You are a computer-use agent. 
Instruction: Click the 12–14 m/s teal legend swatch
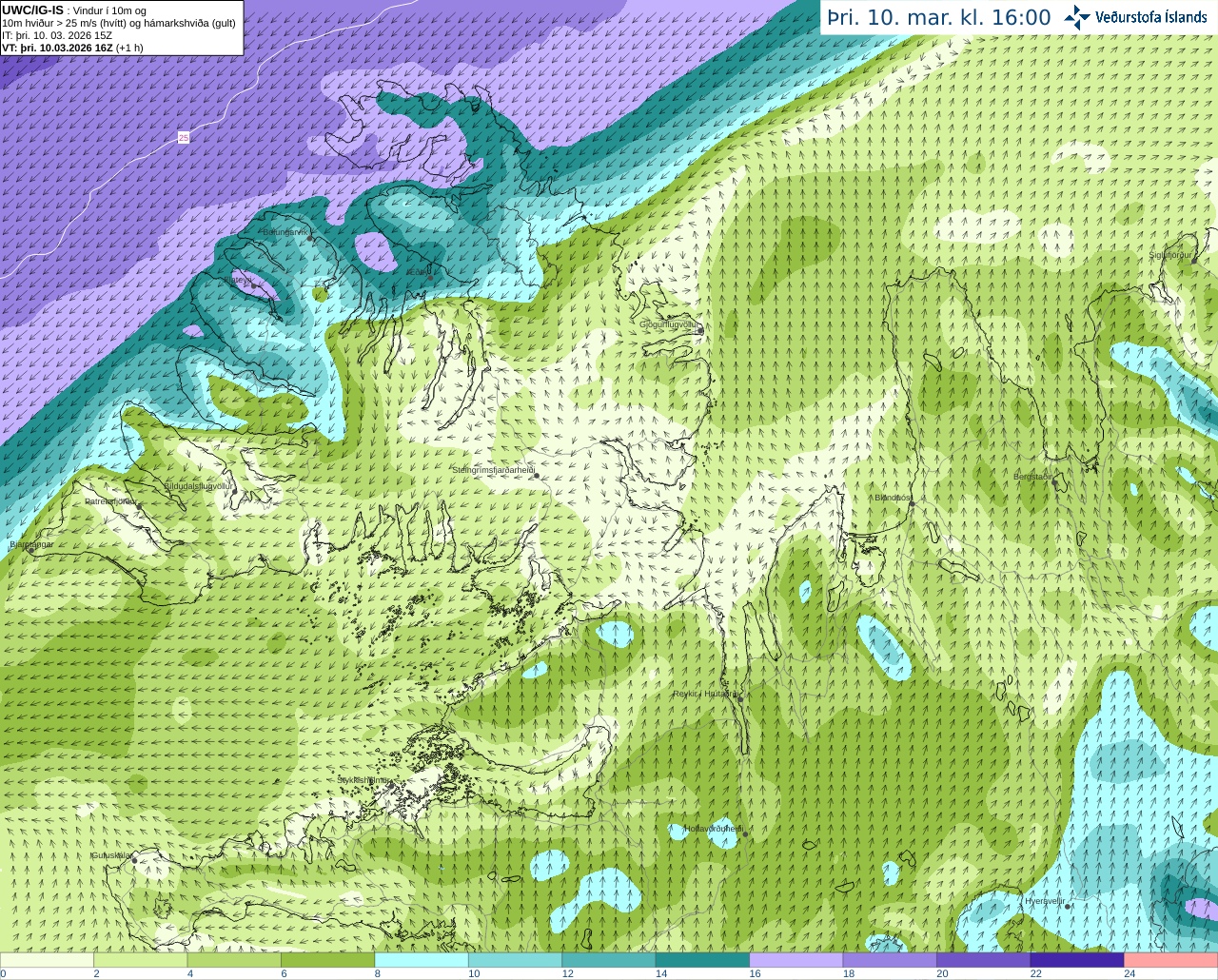pyautogui.click(x=609, y=960)
